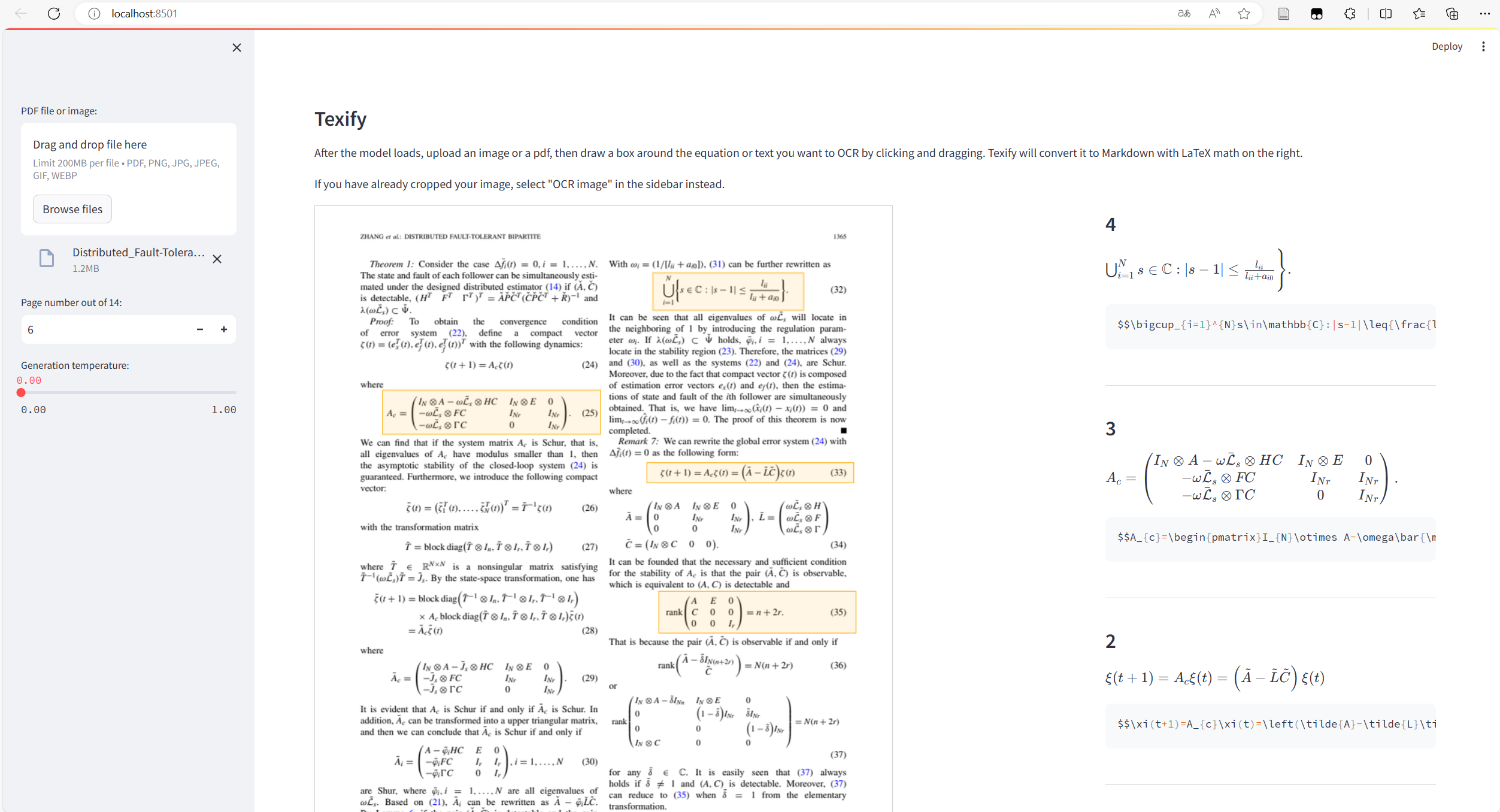Add page to browser favorites star
1500x812 pixels.
[x=1244, y=13]
